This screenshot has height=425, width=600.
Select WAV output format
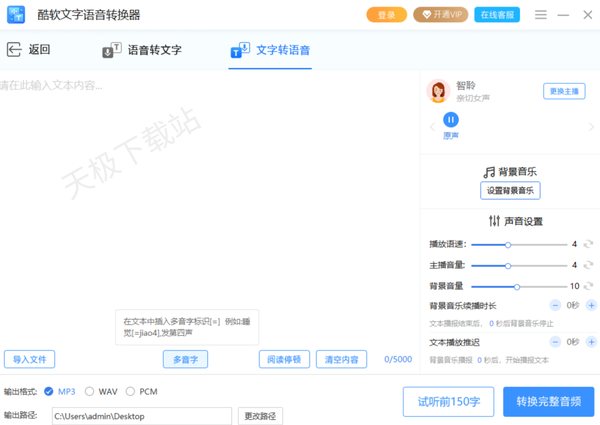pos(90,391)
